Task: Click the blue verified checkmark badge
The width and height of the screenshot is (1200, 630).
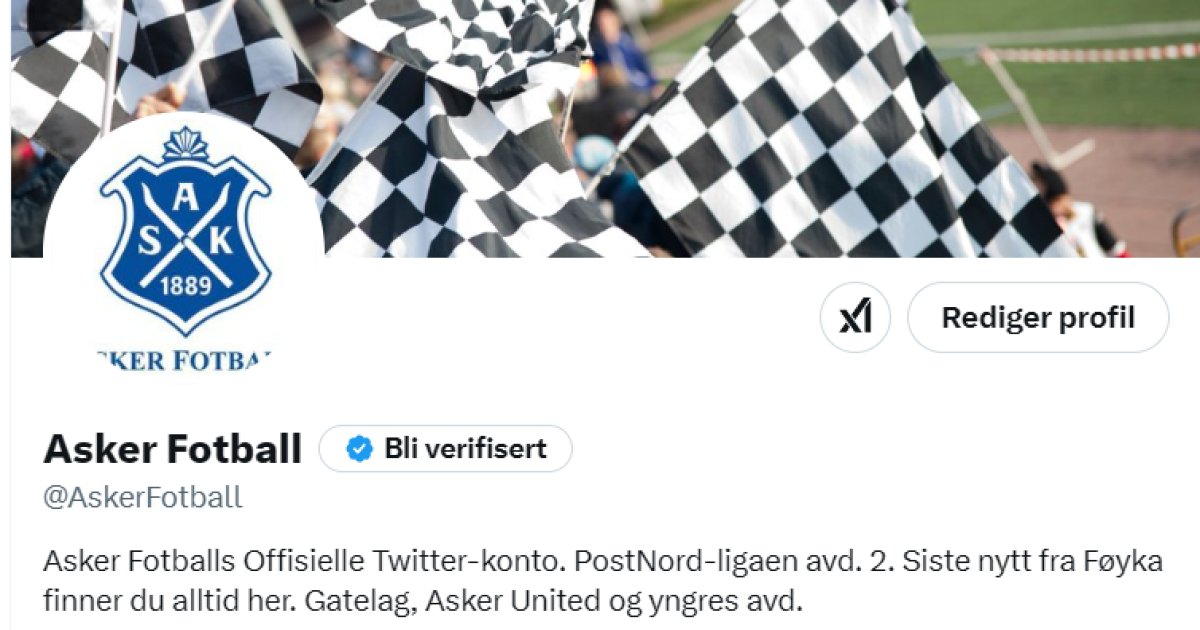Action: (x=359, y=449)
